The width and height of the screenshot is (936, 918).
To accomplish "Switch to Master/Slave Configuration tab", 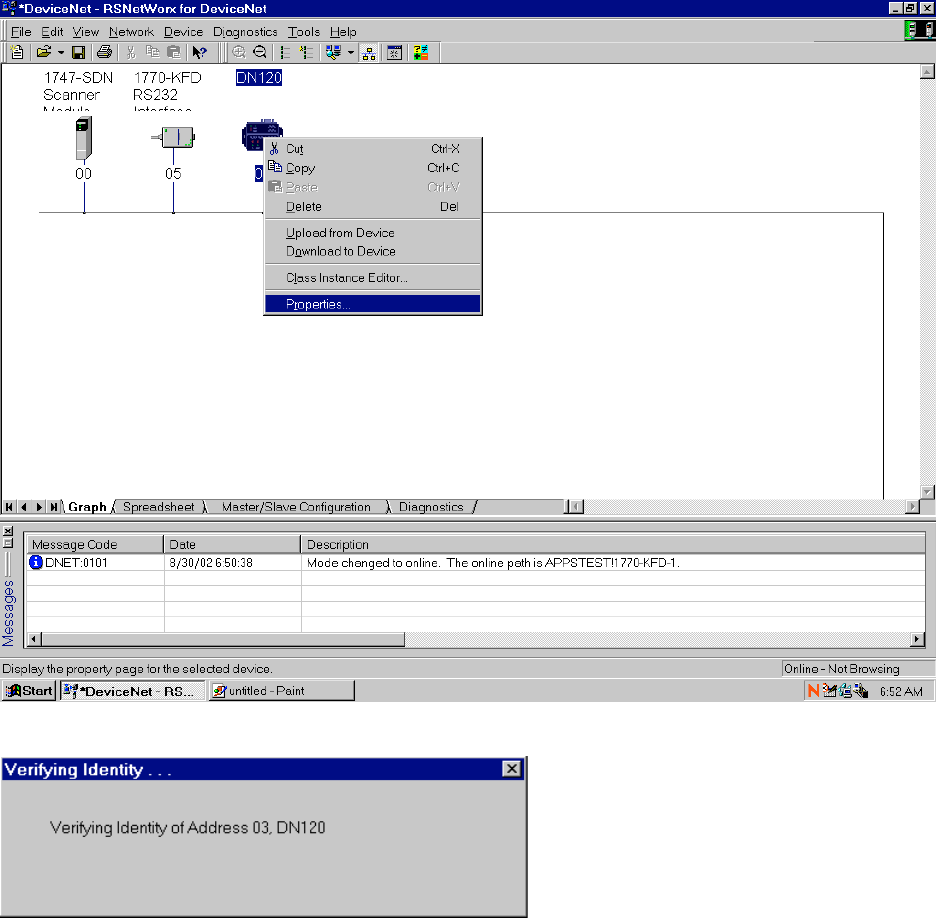I will pyautogui.click(x=296, y=507).
